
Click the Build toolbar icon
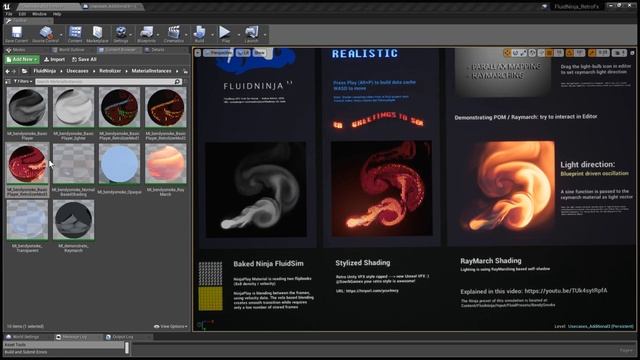199,34
